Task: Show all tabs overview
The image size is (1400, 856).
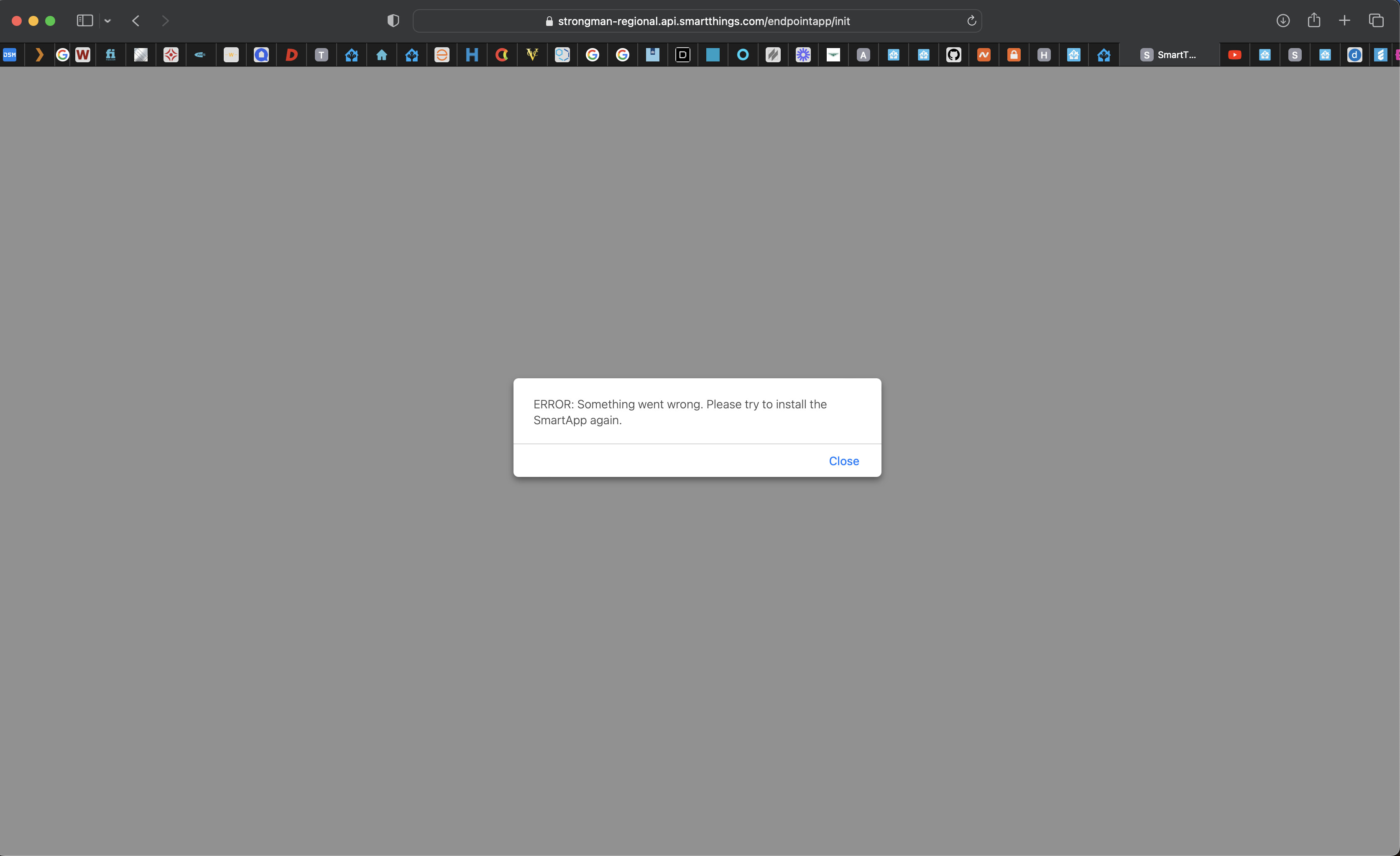Action: pos(1376,20)
